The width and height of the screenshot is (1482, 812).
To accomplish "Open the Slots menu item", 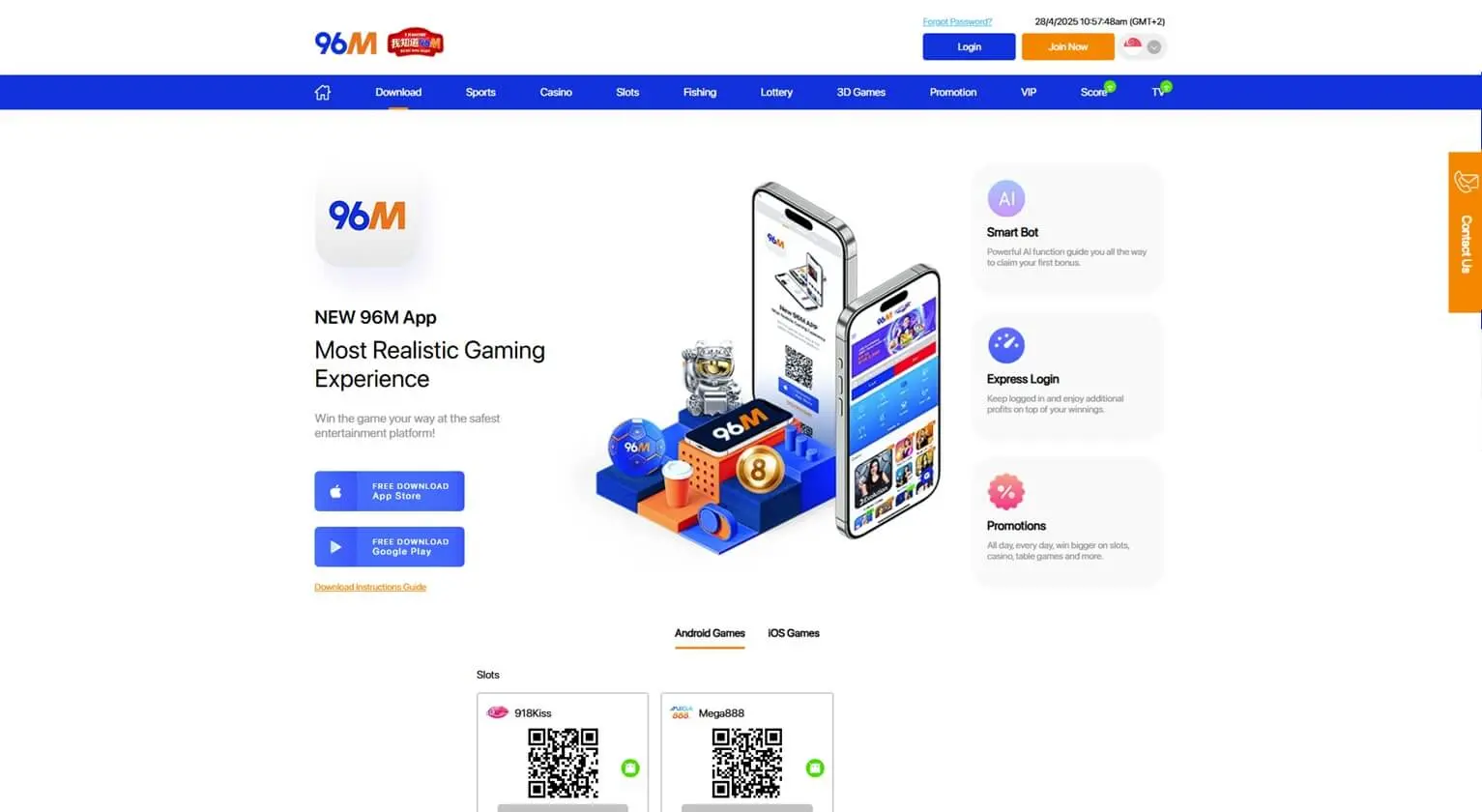I will 627,93.
